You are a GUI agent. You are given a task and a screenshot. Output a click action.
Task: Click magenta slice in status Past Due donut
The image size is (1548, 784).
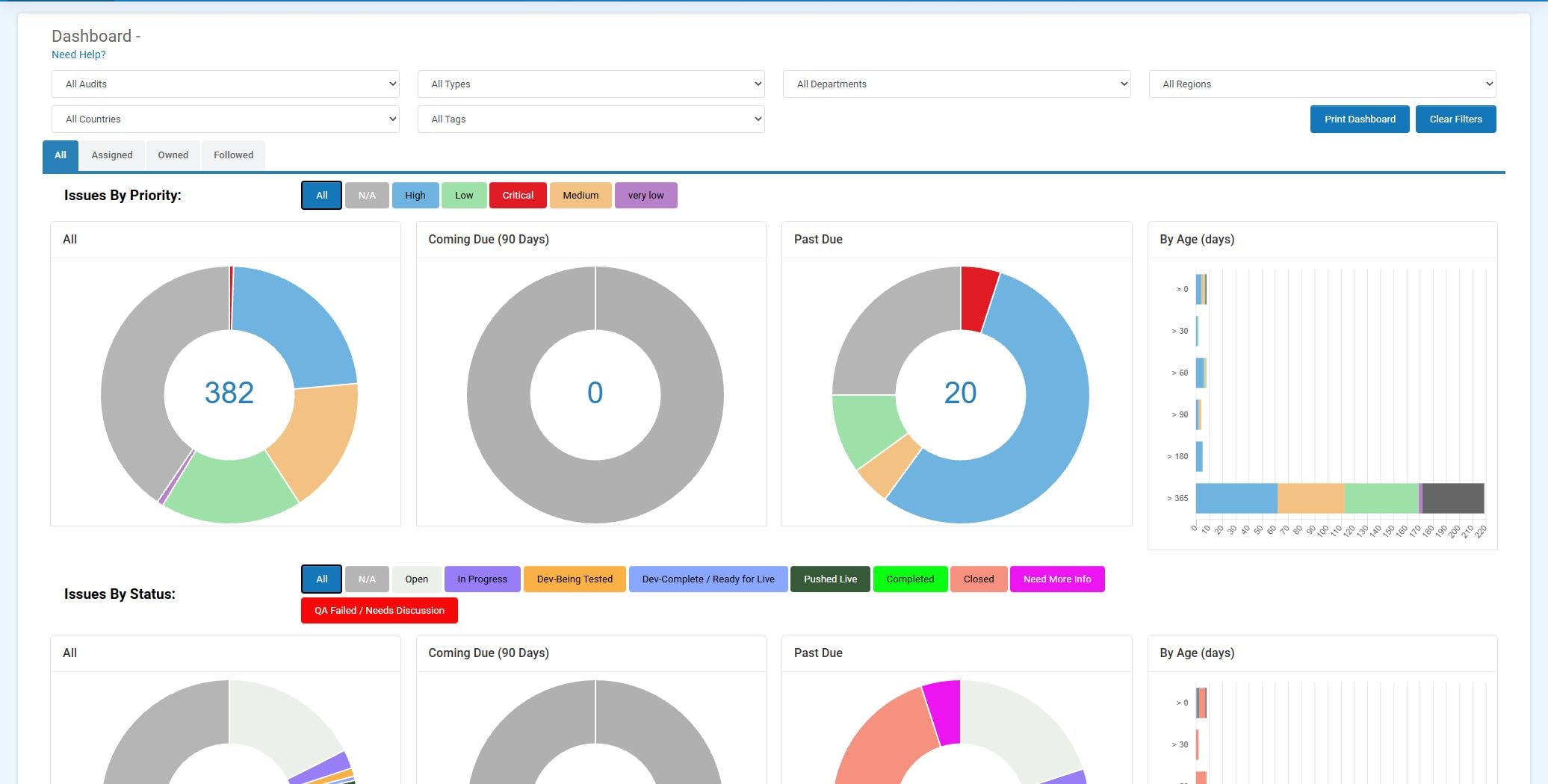(944, 712)
